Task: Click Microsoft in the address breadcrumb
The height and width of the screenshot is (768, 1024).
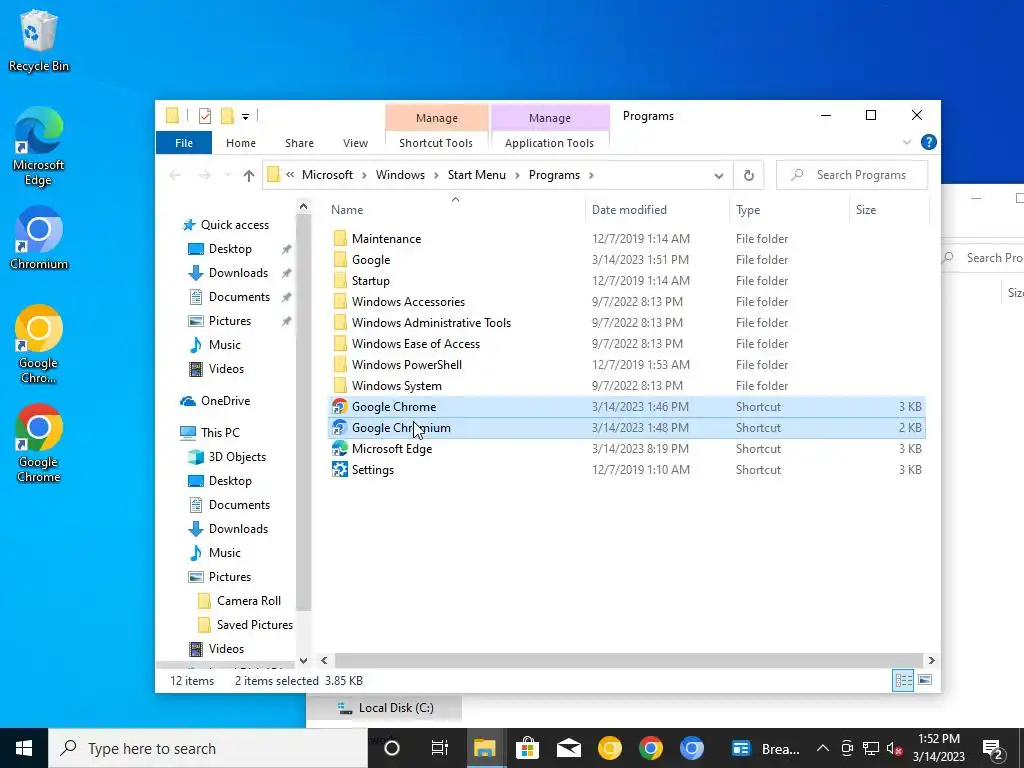Action: (327, 175)
